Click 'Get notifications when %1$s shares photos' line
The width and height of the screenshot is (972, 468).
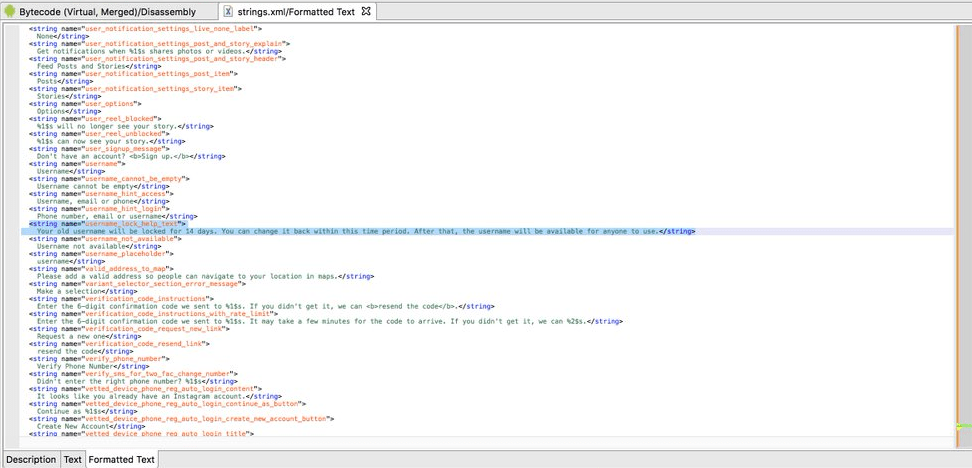click(x=159, y=51)
